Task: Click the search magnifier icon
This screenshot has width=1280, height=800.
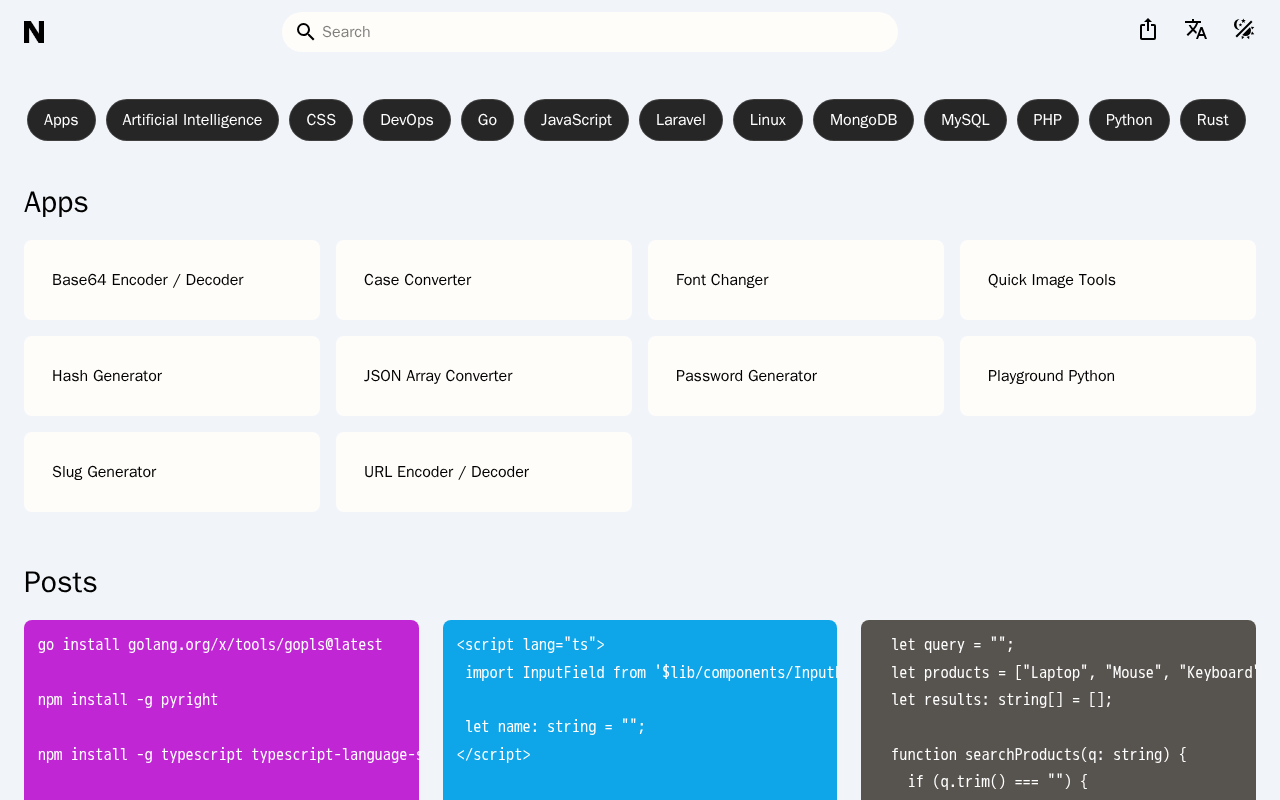Action: point(306,32)
